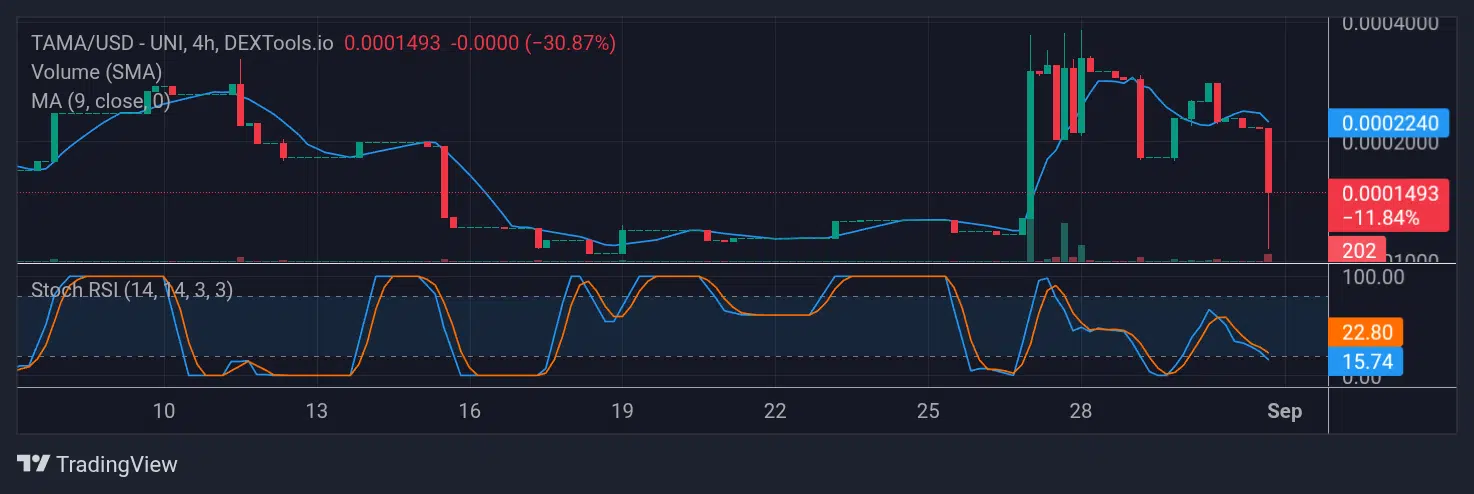Viewport: 1474px width, 494px height.
Task: Click the blue 15.74 Stoch RSI label
Action: [x=1366, y=361]
